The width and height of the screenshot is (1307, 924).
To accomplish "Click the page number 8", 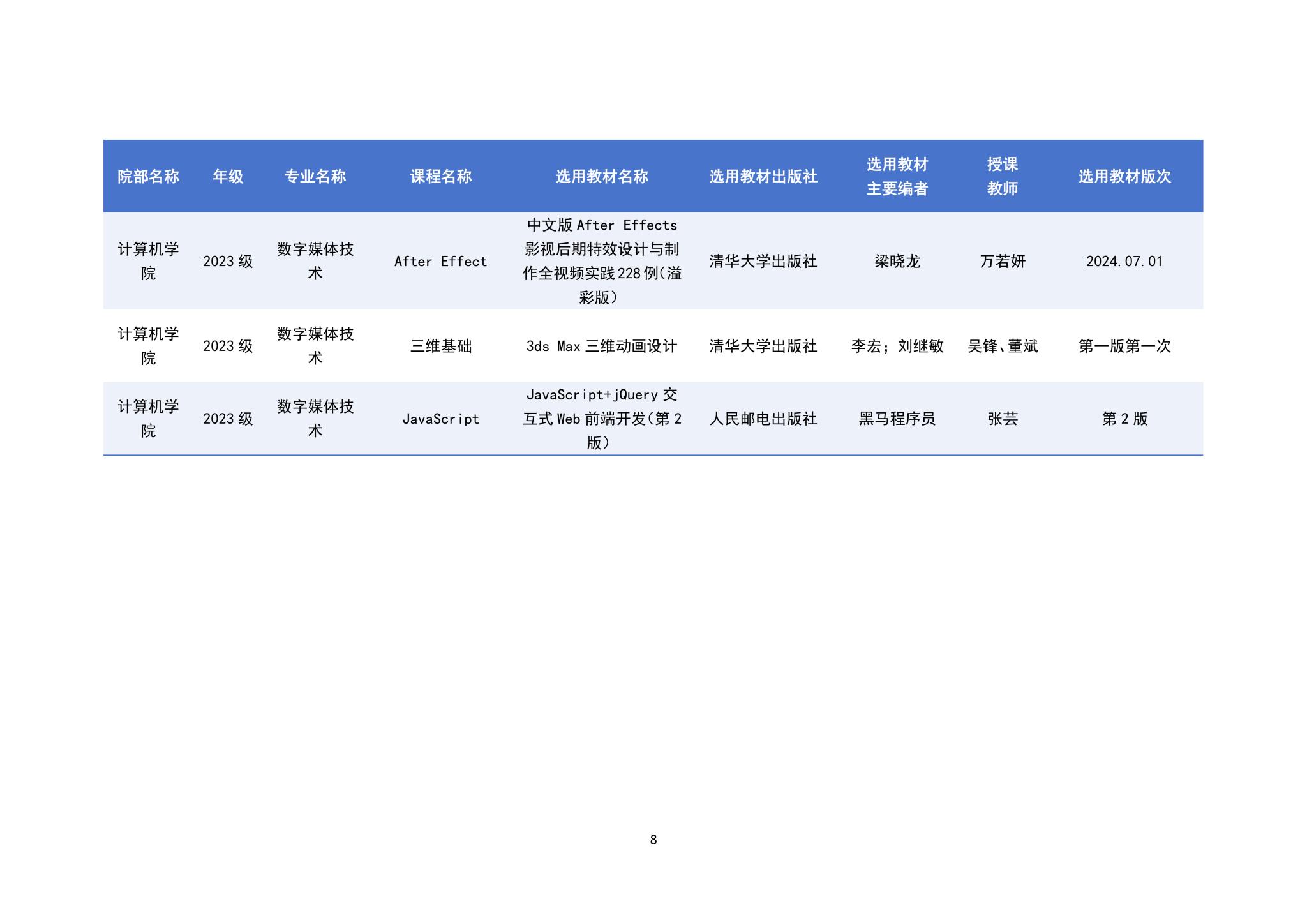I will [653, 840].
